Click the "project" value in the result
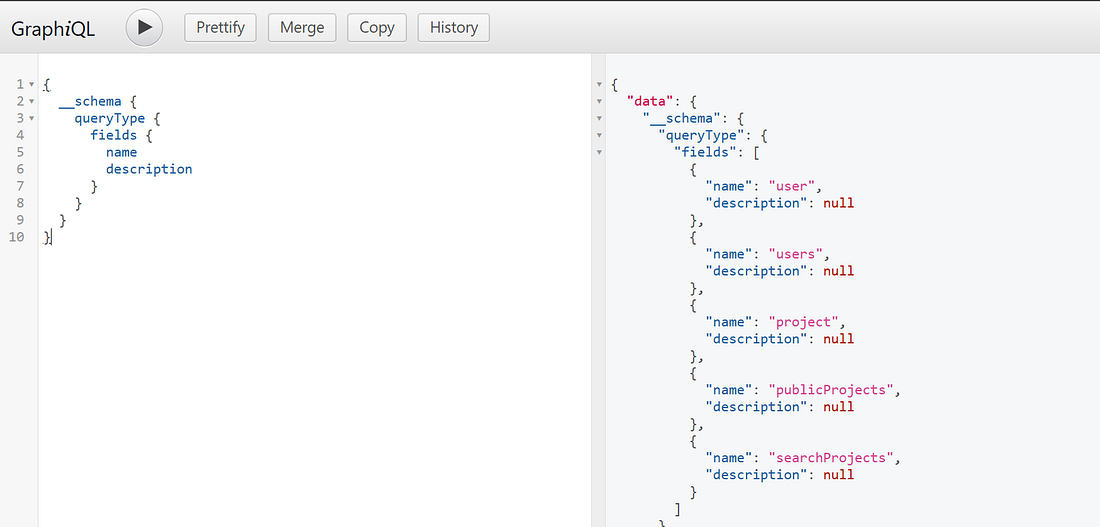This screenshot has width=1100, height=527. pos(803,321)
